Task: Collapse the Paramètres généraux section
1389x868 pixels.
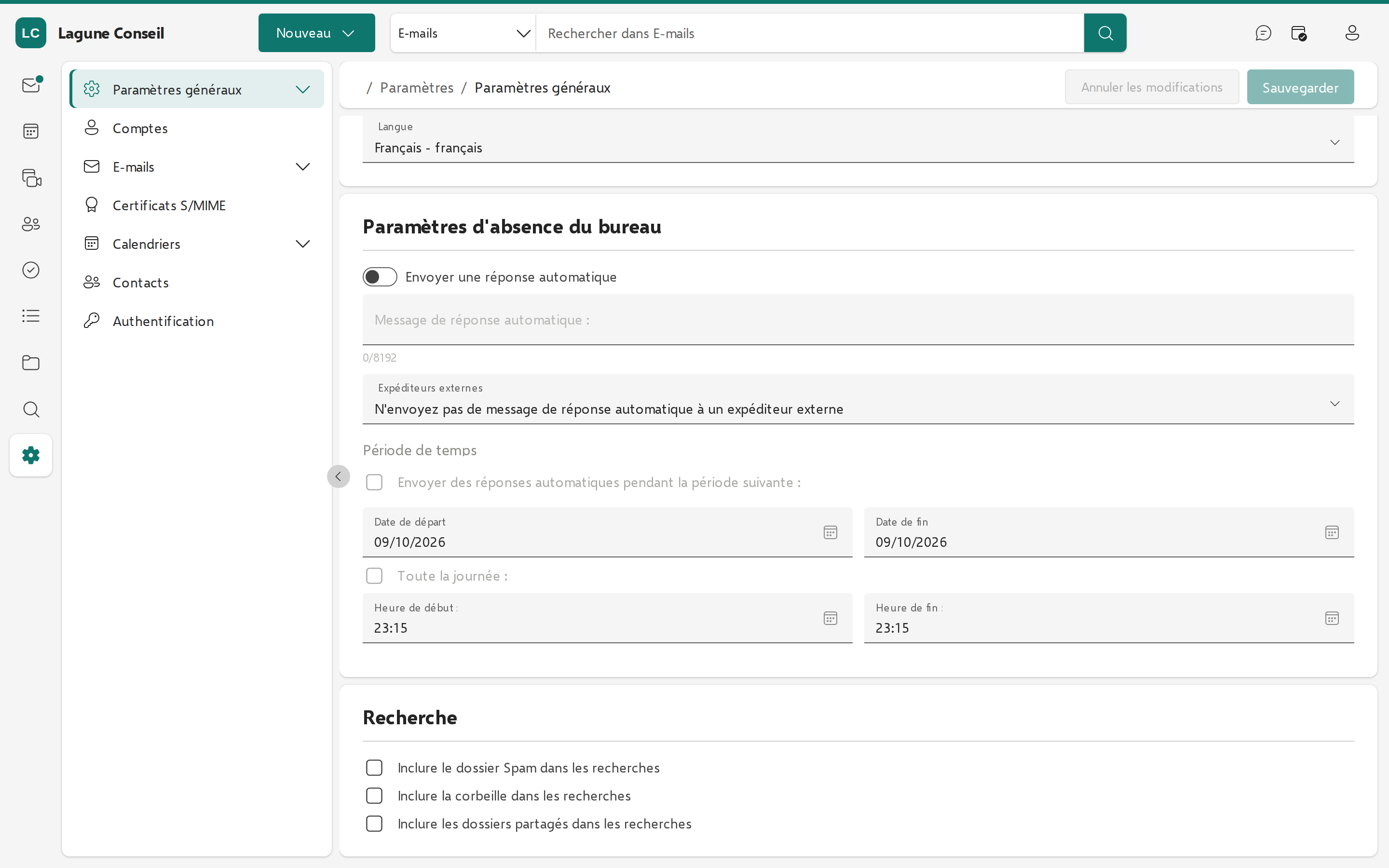Action: click(302, 89)
